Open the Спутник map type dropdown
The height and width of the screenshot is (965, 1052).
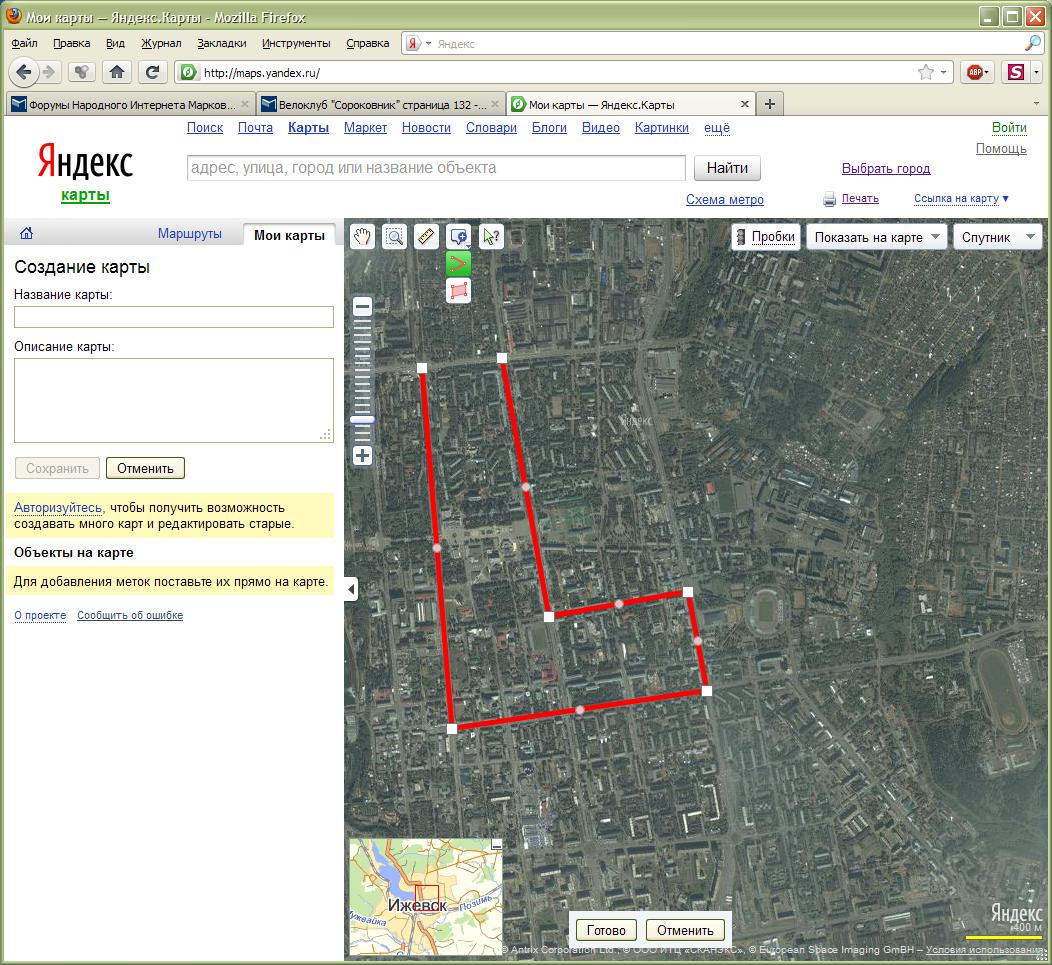click(998, 237)
